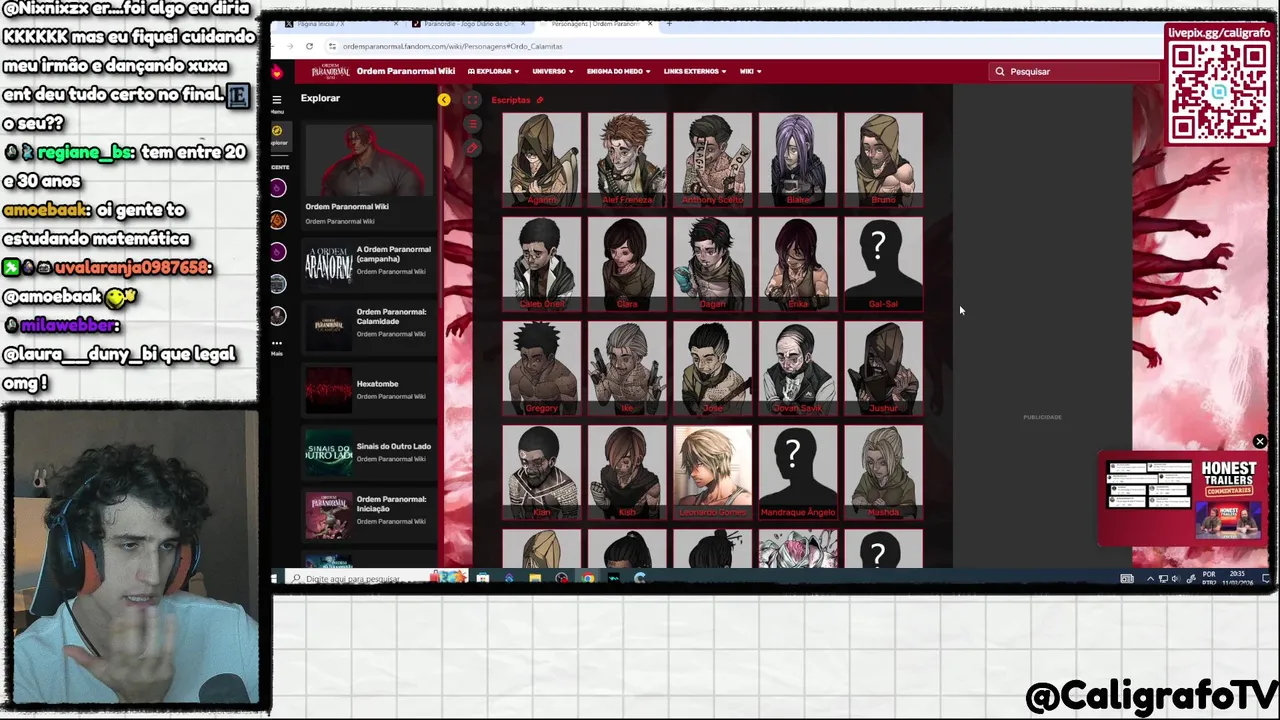Open Ike character portrait
The width and height of the screenshot is (1280, 720).
[627, 368]
